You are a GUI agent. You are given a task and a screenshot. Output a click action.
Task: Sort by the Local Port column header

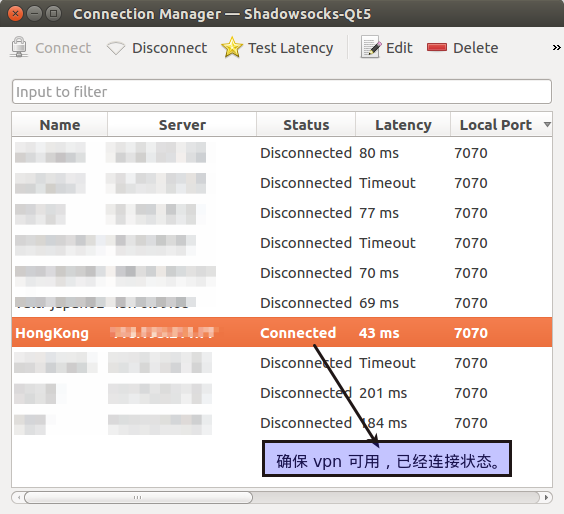coord(501,125)
